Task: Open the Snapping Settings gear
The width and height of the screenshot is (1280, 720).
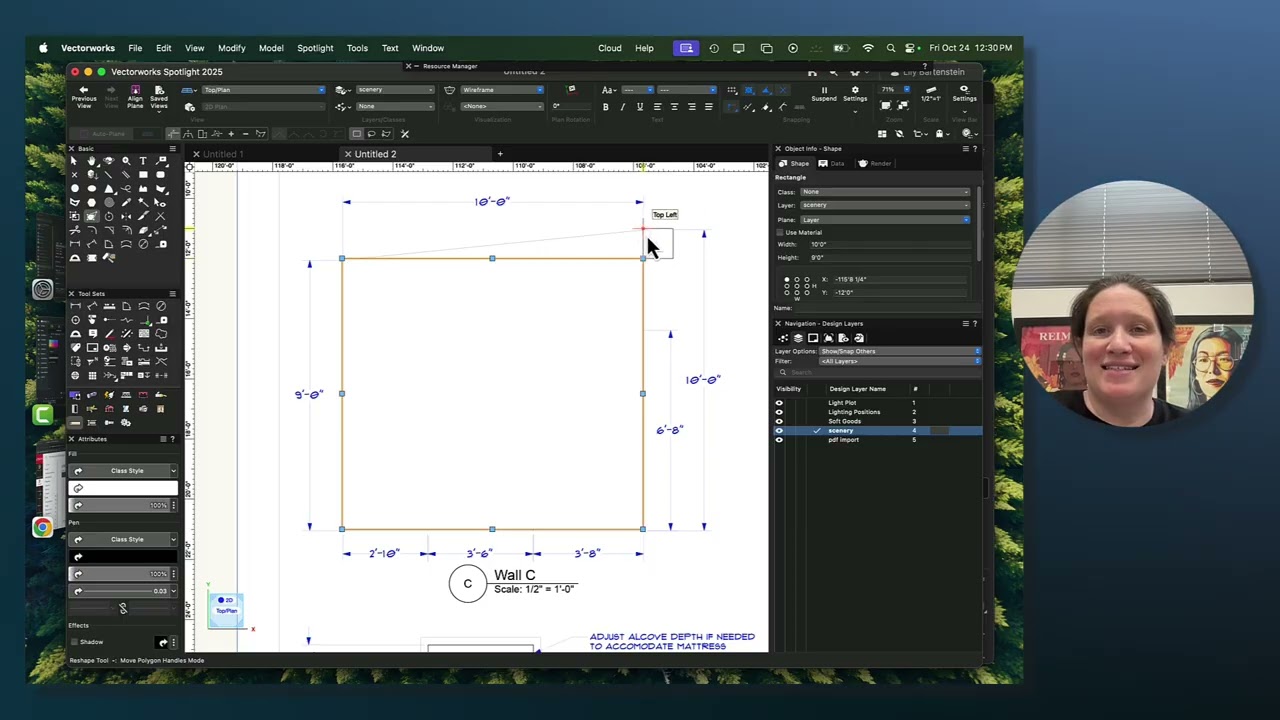Action: click(855, 90)
